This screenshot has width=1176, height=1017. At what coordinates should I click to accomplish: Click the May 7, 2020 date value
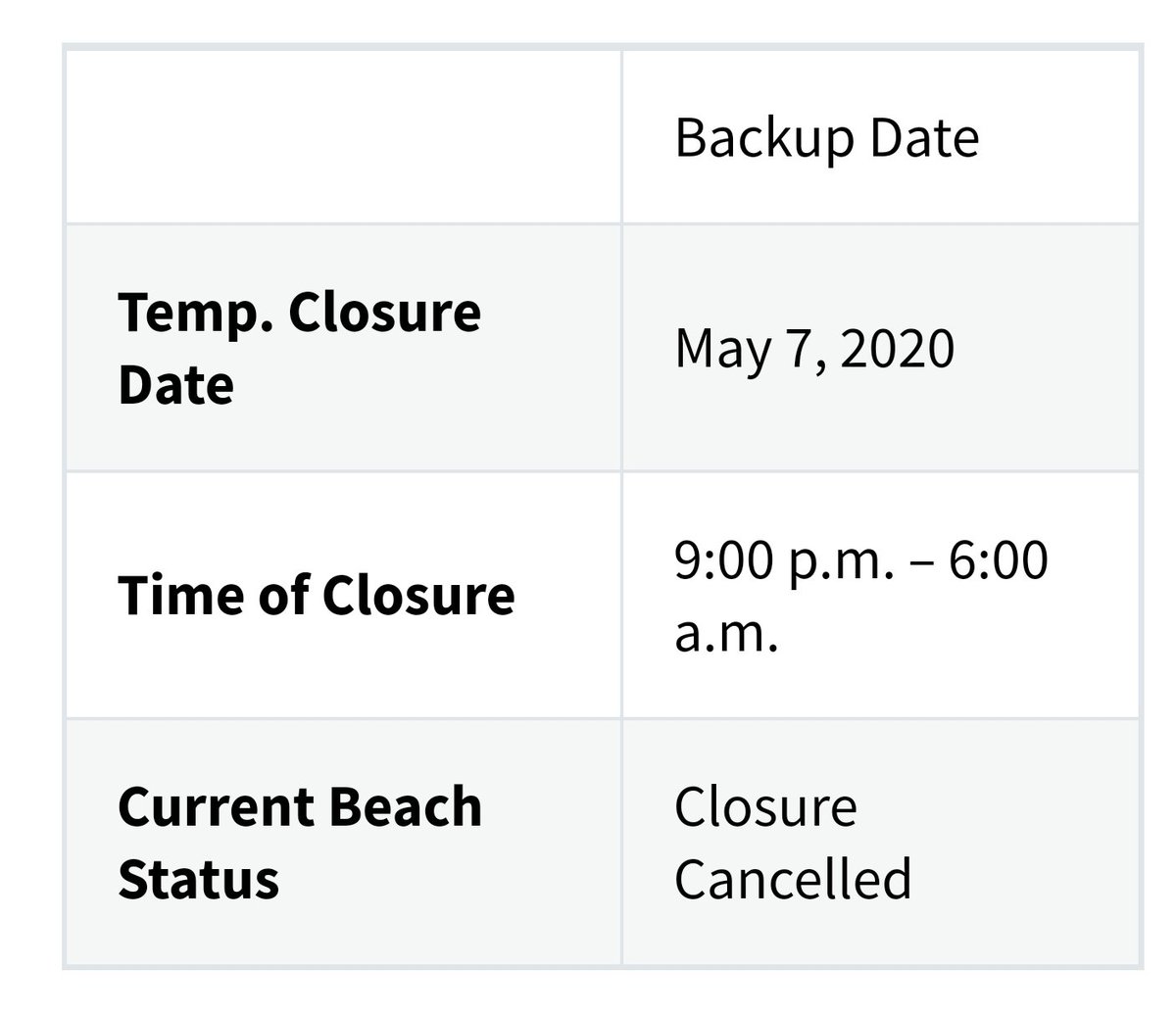814,348
